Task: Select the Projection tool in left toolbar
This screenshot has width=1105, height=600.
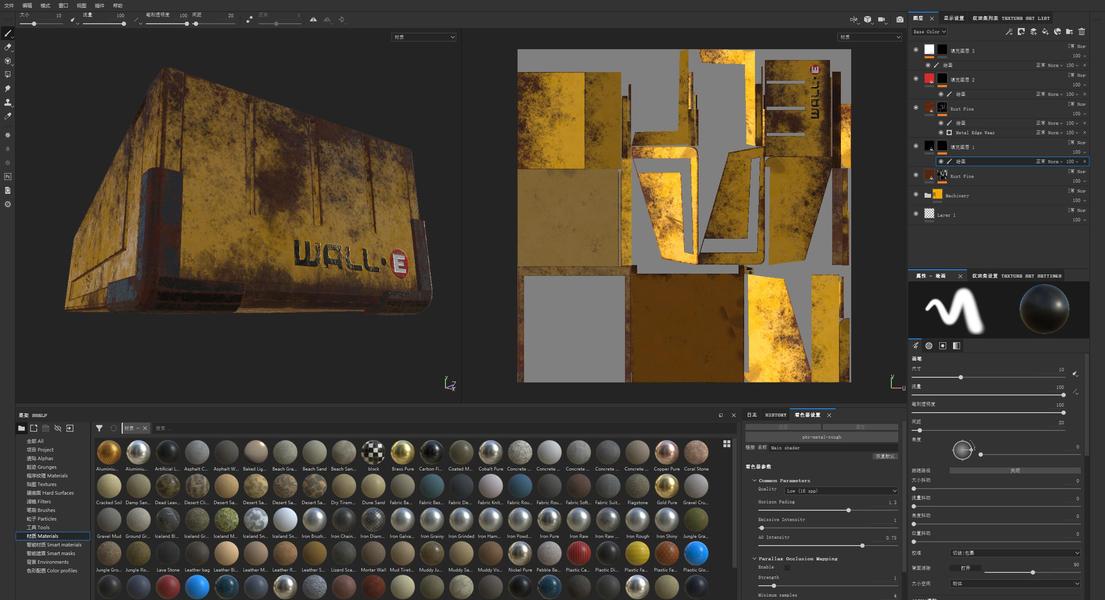Action: 8,61
